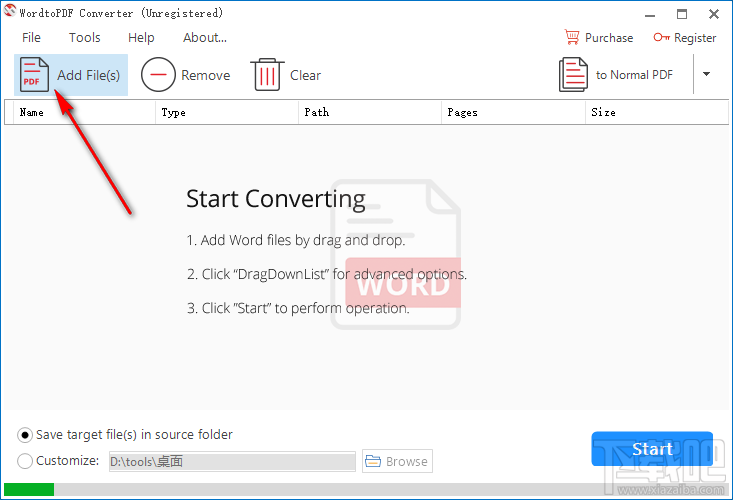Click the Purchase shopping cart icon
Viewport: 733px width, 500px height.
pyautogui.click(x=572, y=37)
